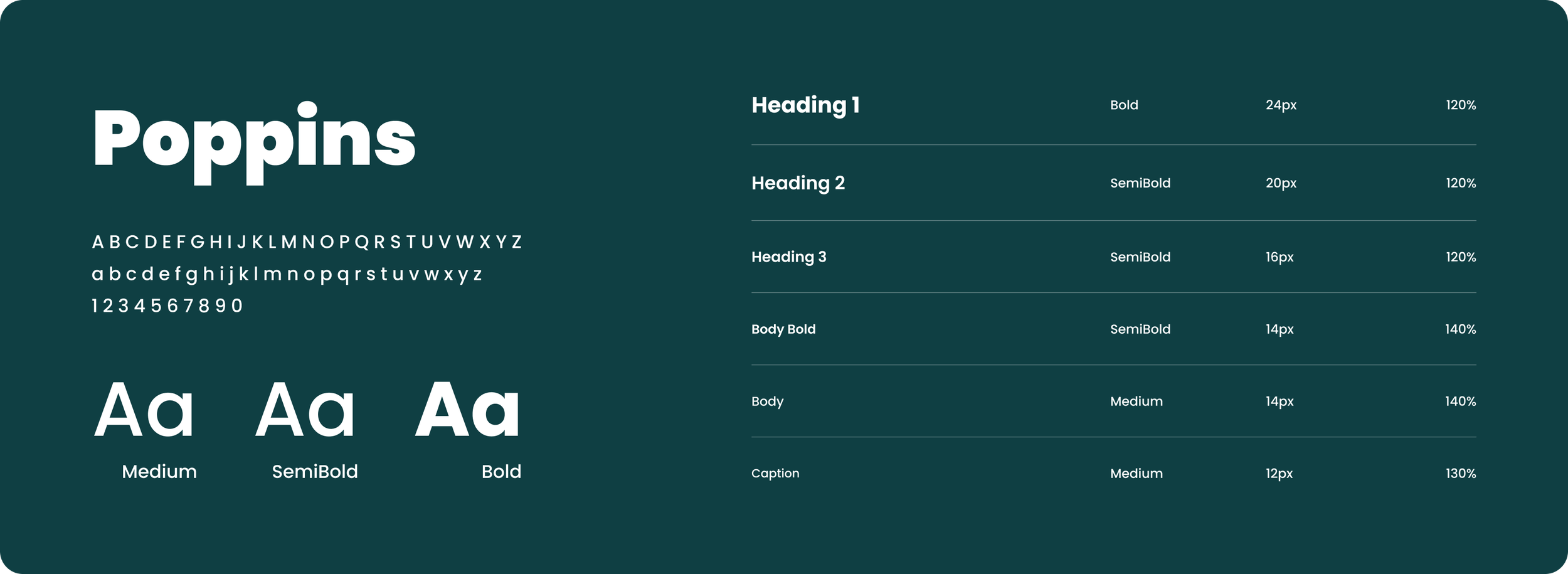This screenshot has width=1568, height=574.
Task: Click the SemiBold weight Aa sample
Action: tap(305, 410)
